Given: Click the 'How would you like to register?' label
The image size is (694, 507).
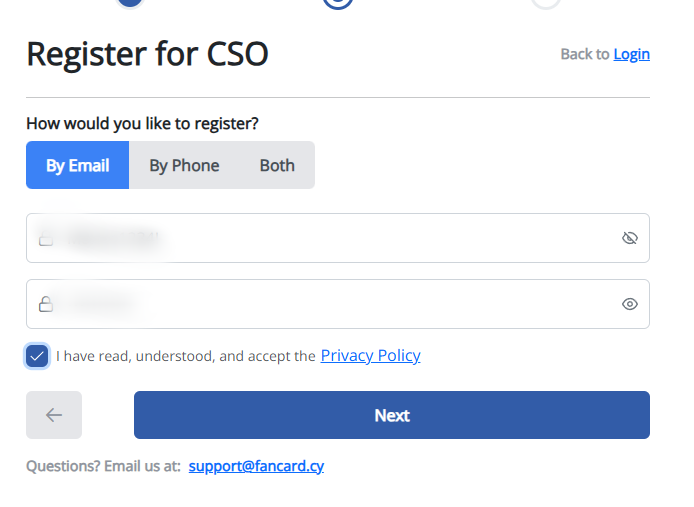Looking at the screenshot, I should (142, 124).
